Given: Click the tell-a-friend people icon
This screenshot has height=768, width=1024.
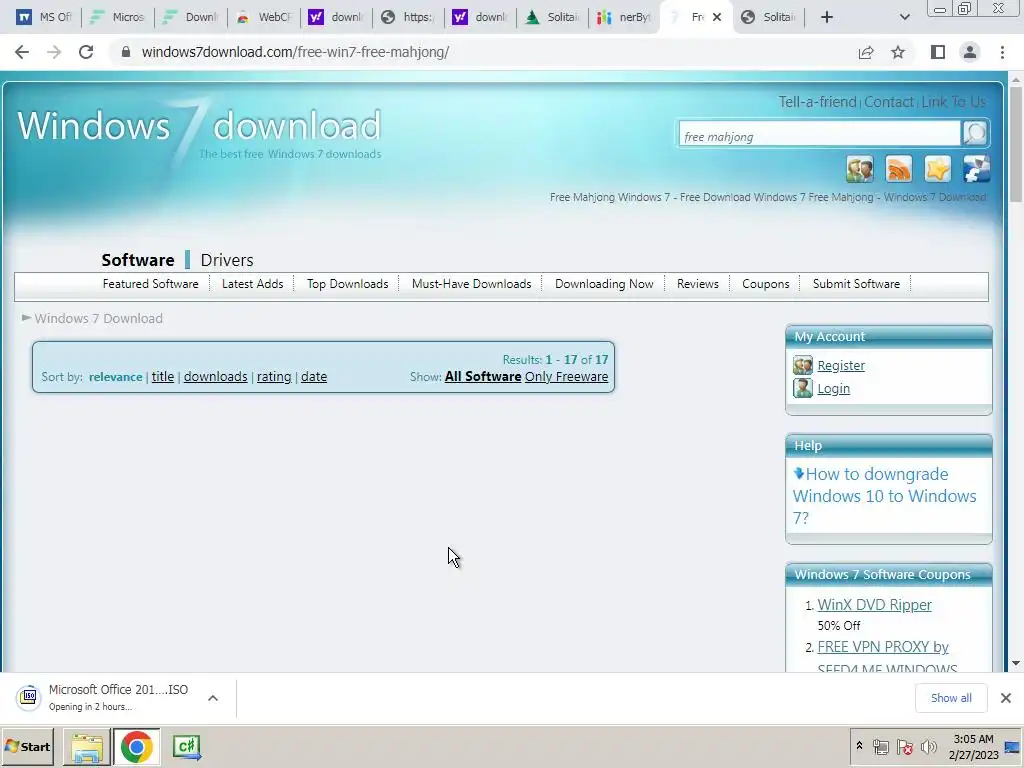Looking at the screenshot, I should (859, 169).
